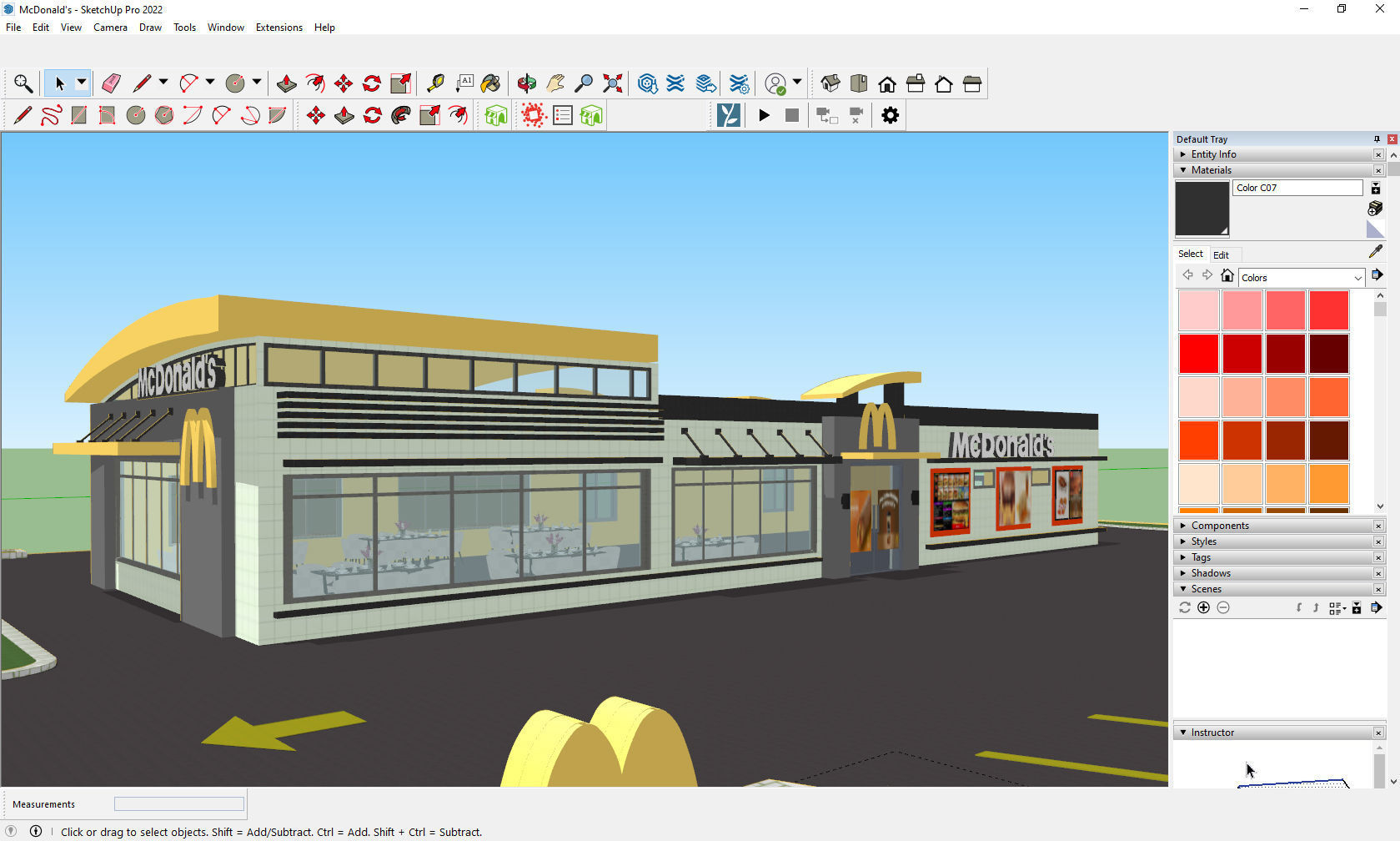
Task: Activate the Follow Me tool
Action: 401,115
